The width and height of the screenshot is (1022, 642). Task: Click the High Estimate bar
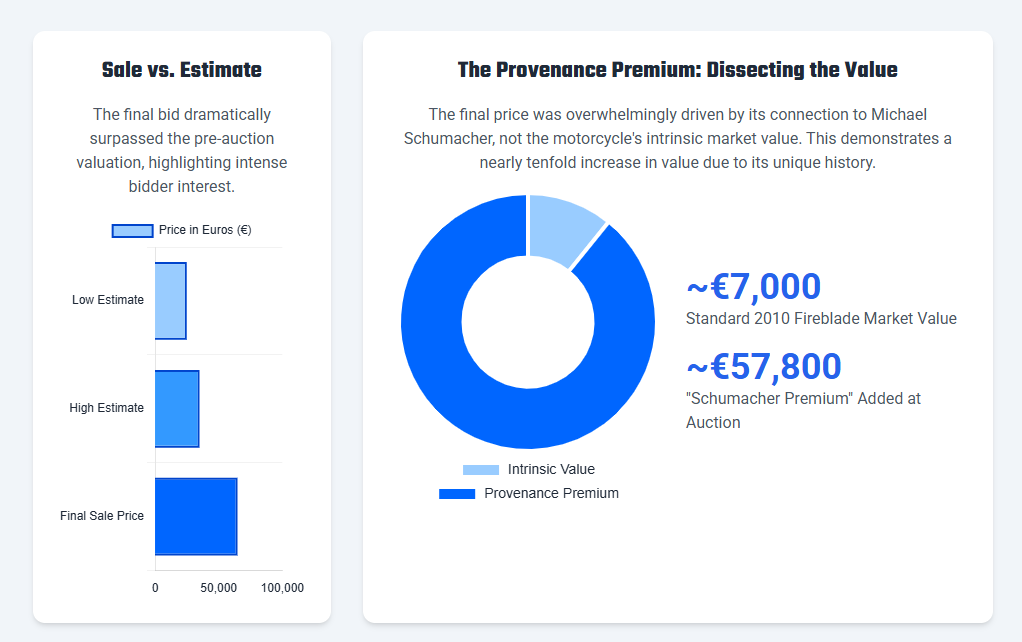point(177,408)
